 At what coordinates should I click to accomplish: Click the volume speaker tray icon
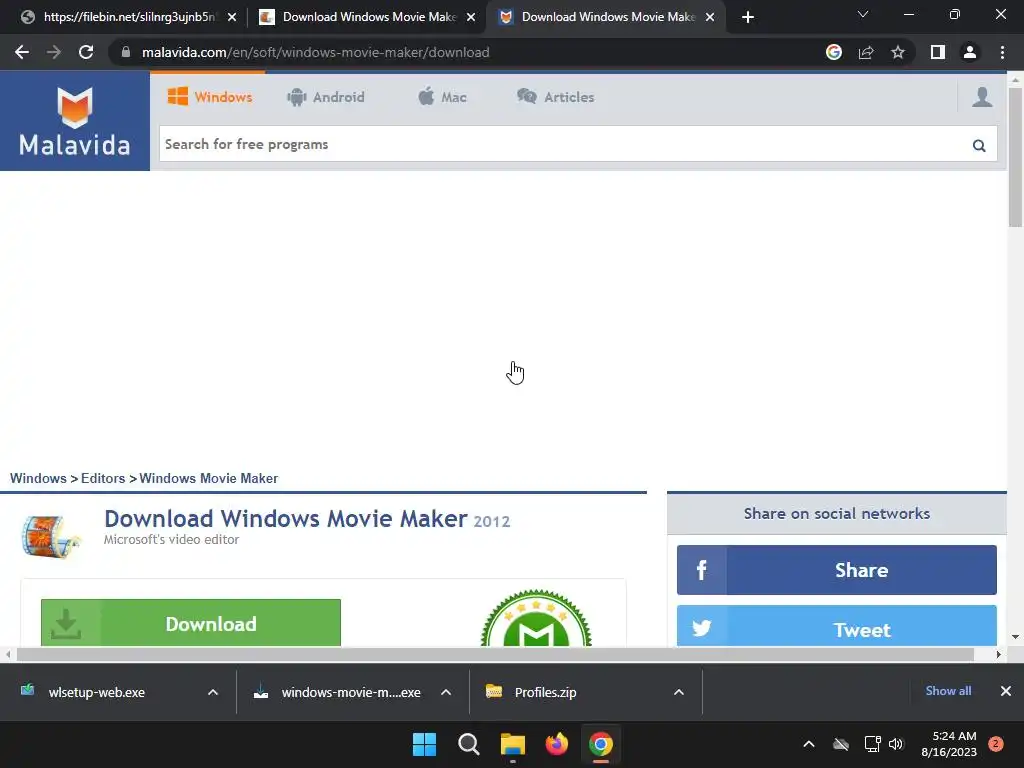896,744
